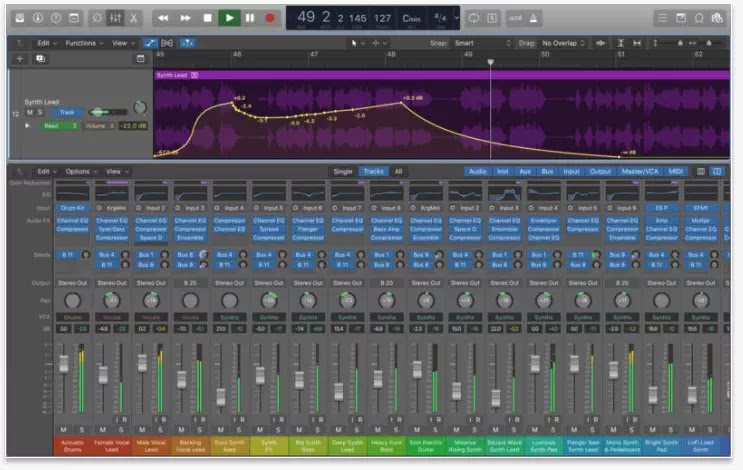Switch mixer to Single view
Screen dimensions: 743x470
pos(343,172)
